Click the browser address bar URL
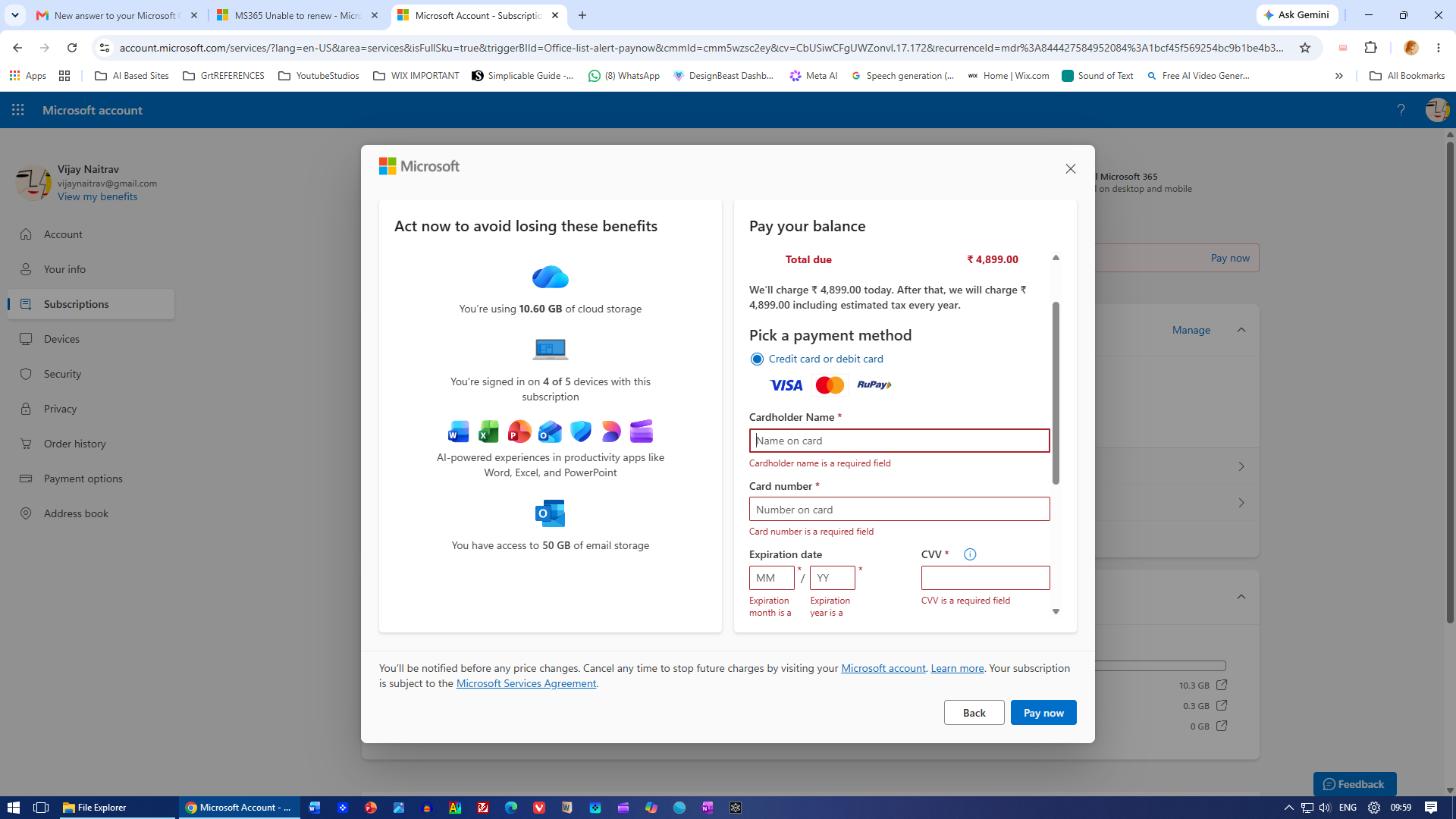Image resolution: width=1456 pixels, height=819 pixels. click(x=701, y=48)
